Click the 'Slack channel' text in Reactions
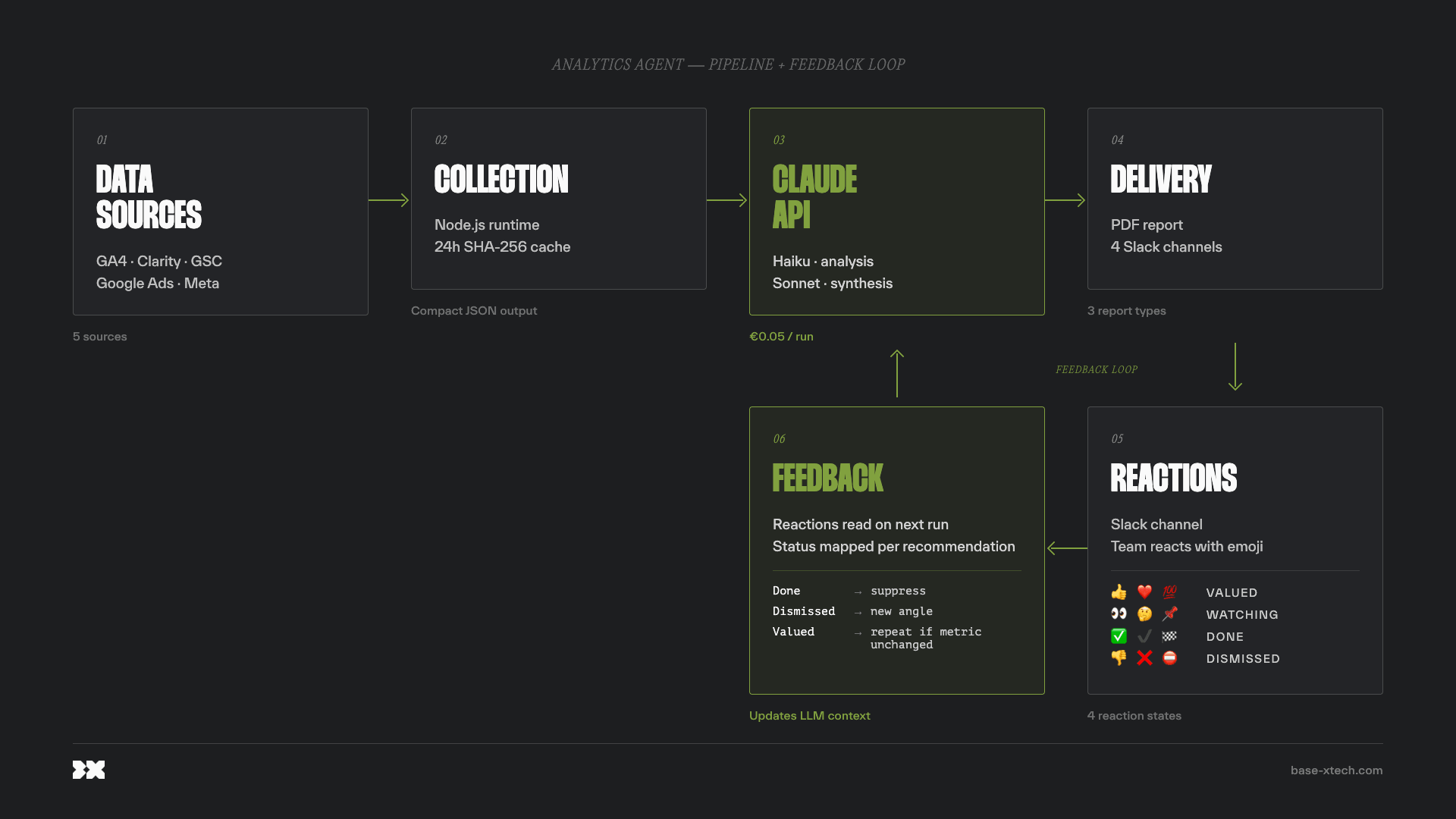Screen dimensions: 1456x819 [x=1156, y=525]
